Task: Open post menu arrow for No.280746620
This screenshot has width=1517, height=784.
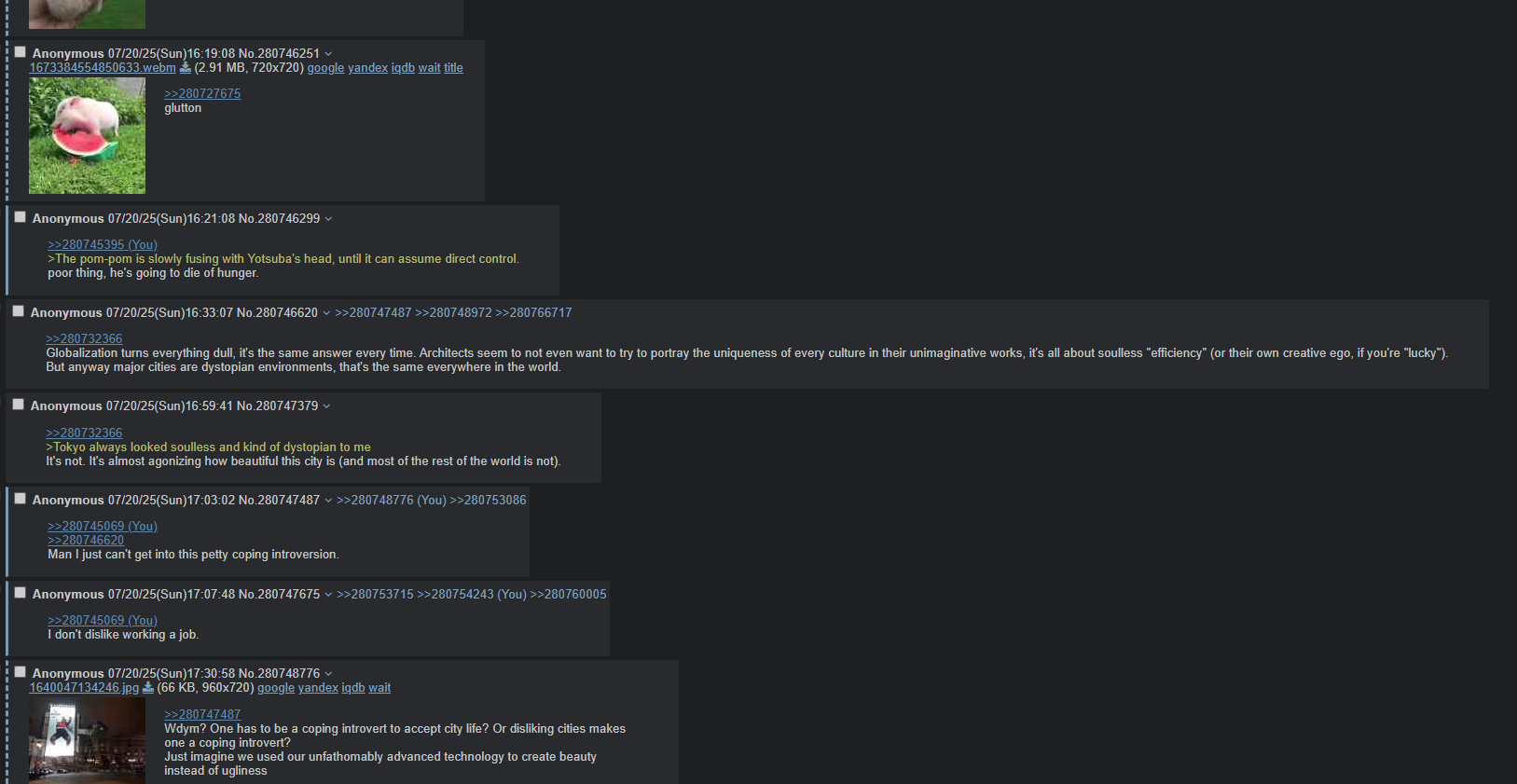Action: point(326,313)
